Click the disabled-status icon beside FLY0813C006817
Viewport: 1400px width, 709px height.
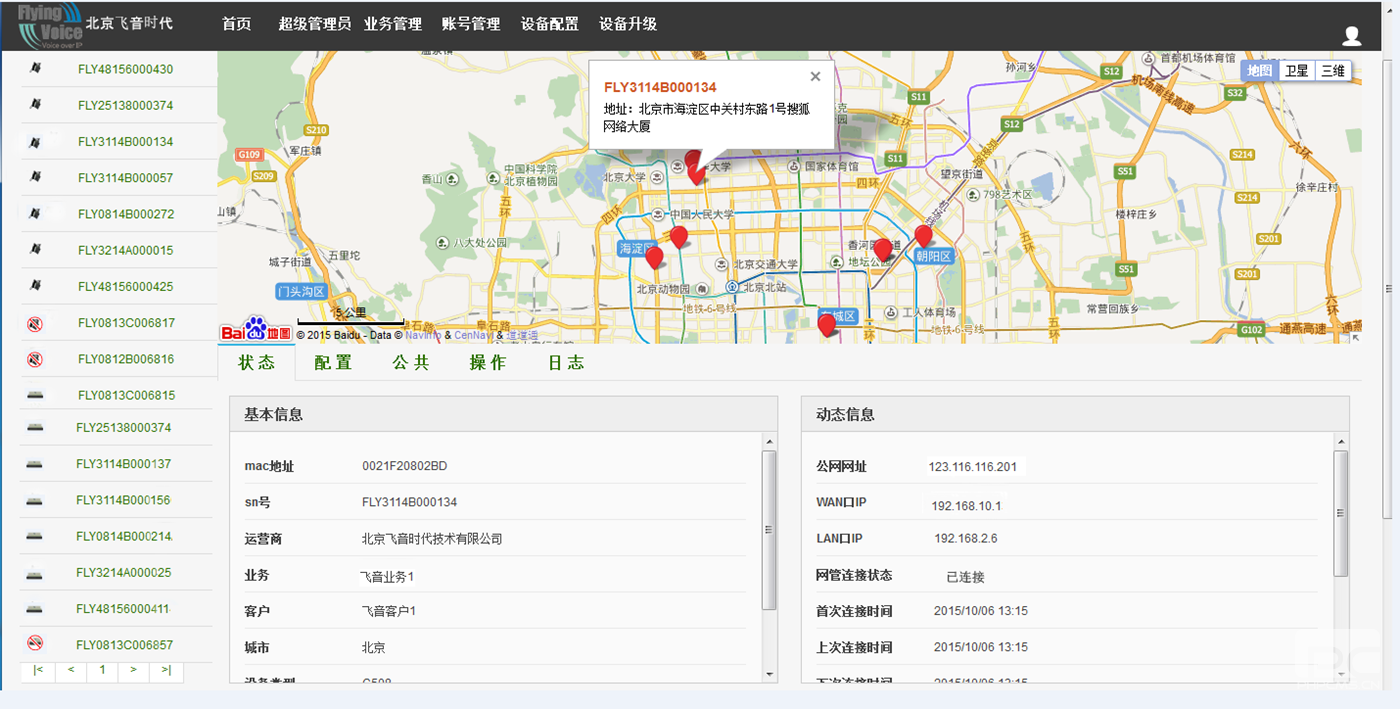[x=35, y=323]
